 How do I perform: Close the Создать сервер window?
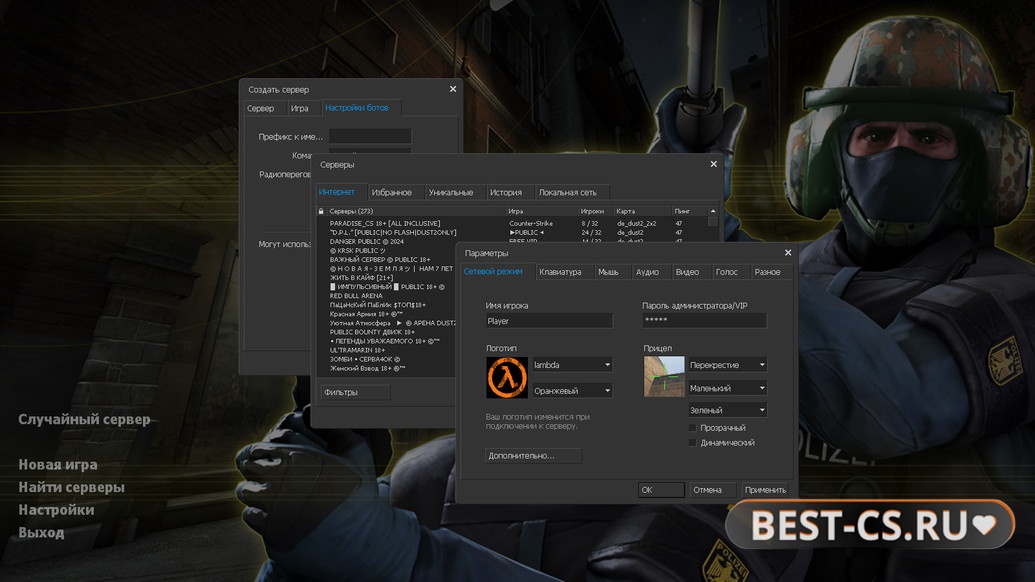click(x=453, y=89)
